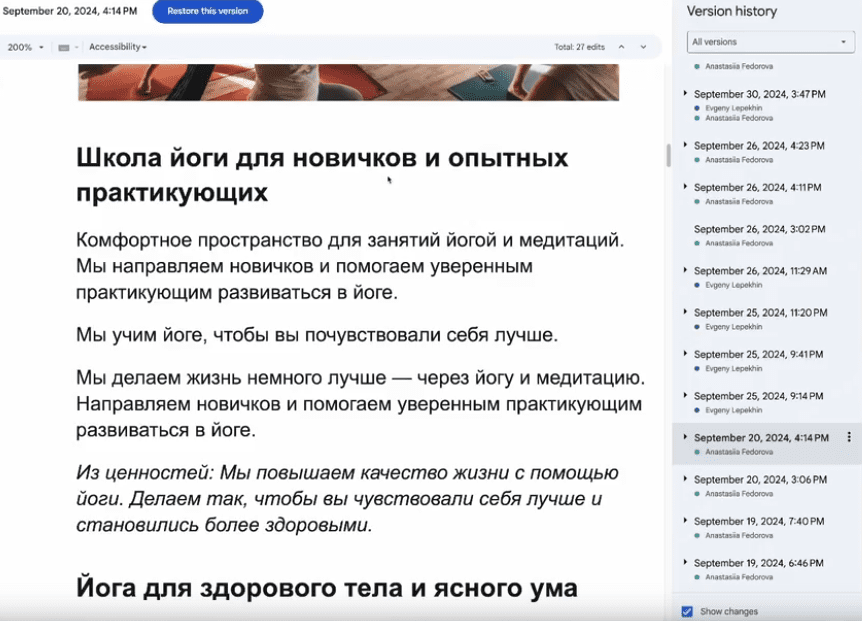
Task: Click the previous edit up arrow
Action: 621,47
